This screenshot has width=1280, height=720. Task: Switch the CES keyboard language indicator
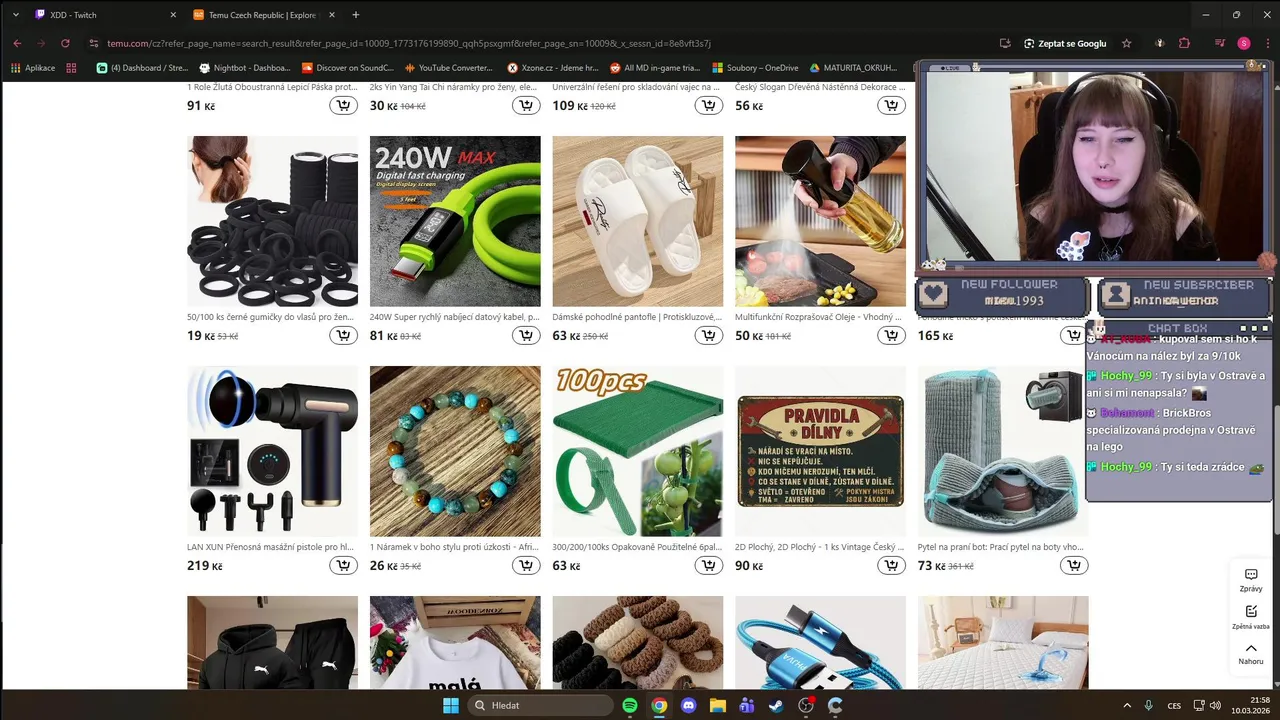[1175, 705]
